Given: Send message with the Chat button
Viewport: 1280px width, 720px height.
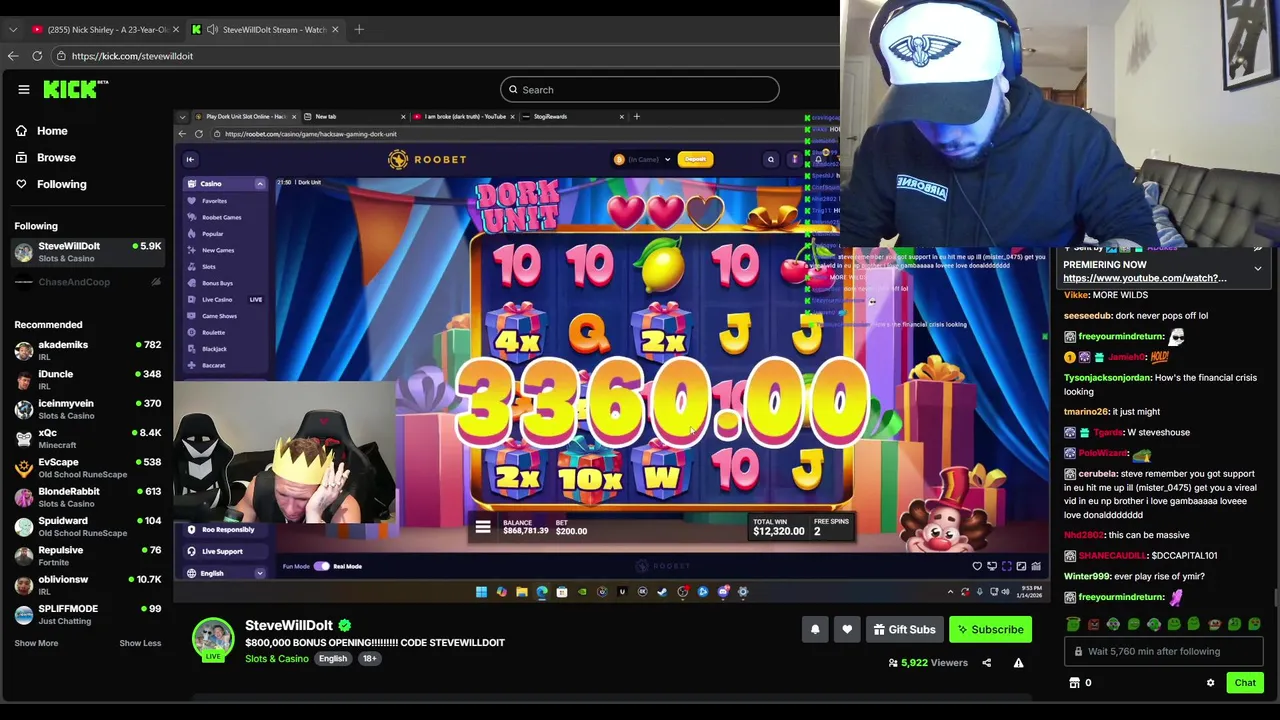Looking at the screenshot, I should (1245, 683).
